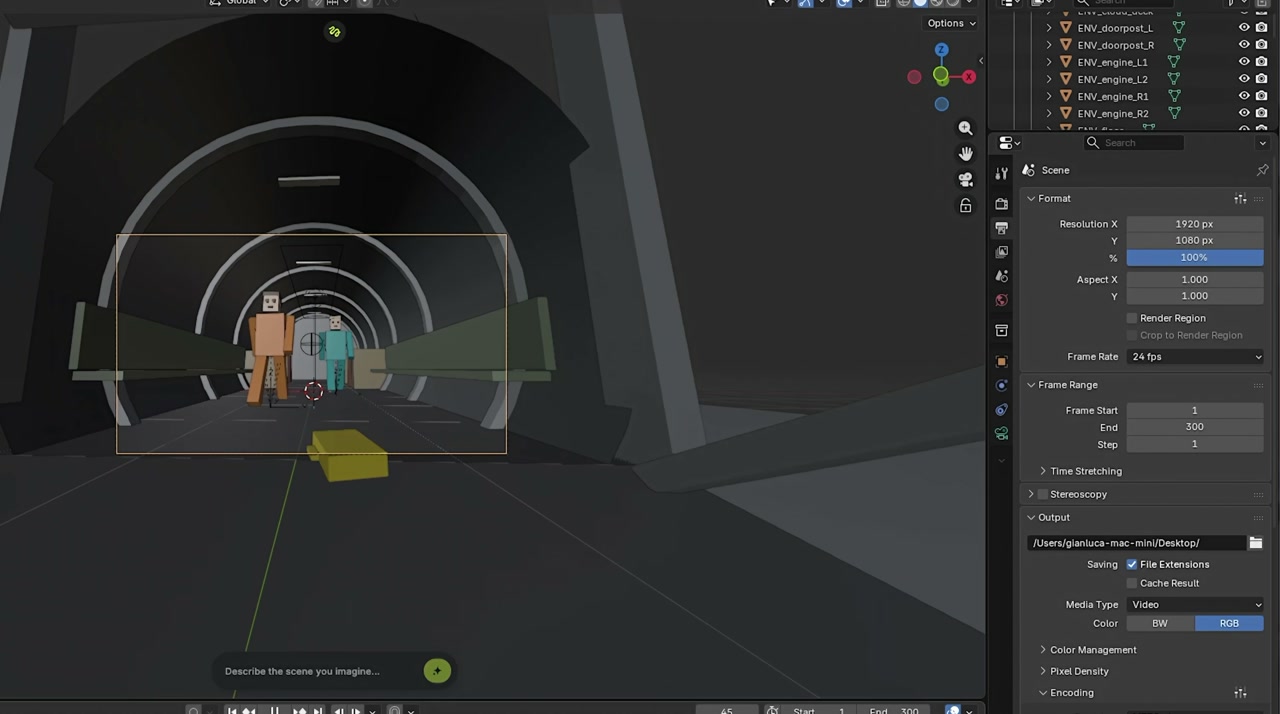The height and width of the screenshot is (714, 1280).
Task: Click the red X axis gizmo
Action: [x=969, y=77]
